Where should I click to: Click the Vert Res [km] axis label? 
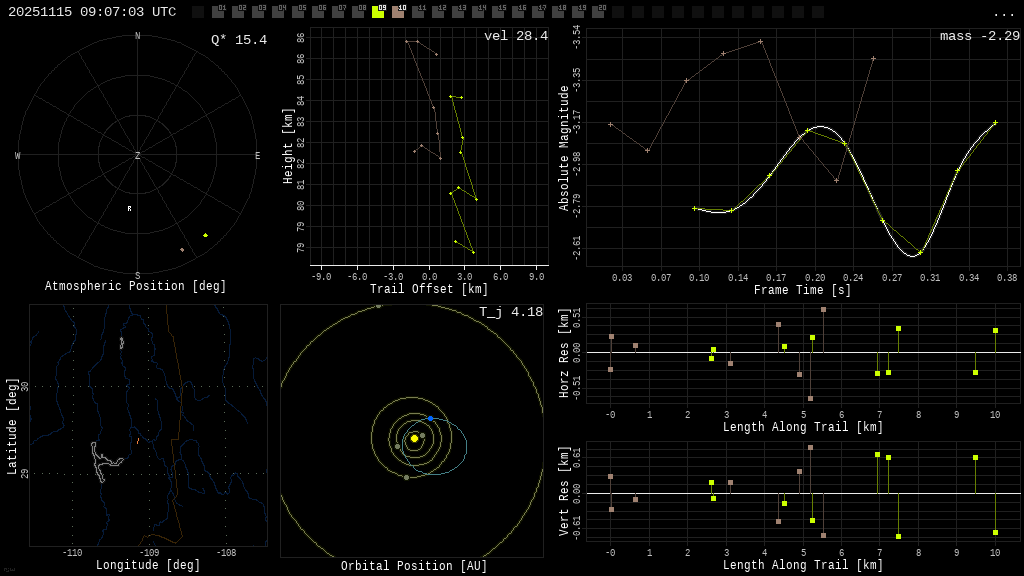pyautogui.click(x=564, y=492)
